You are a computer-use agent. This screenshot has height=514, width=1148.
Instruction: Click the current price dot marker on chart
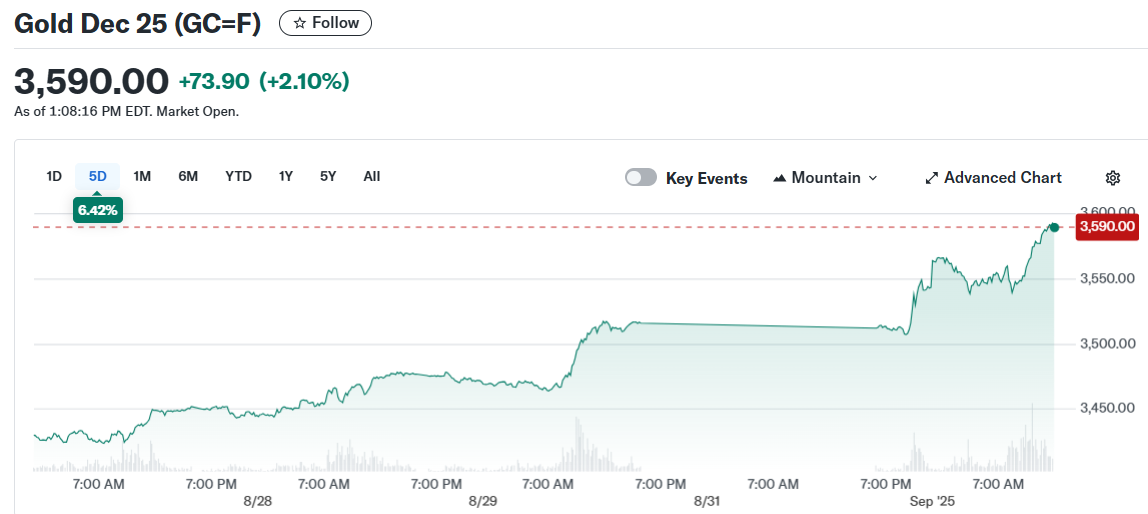1054,227
